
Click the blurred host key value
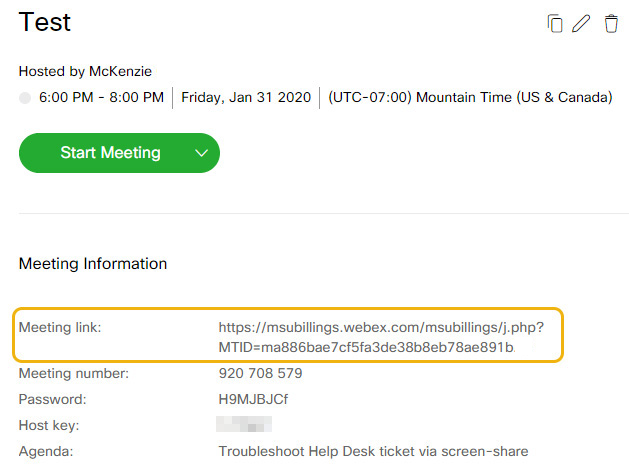244,424
